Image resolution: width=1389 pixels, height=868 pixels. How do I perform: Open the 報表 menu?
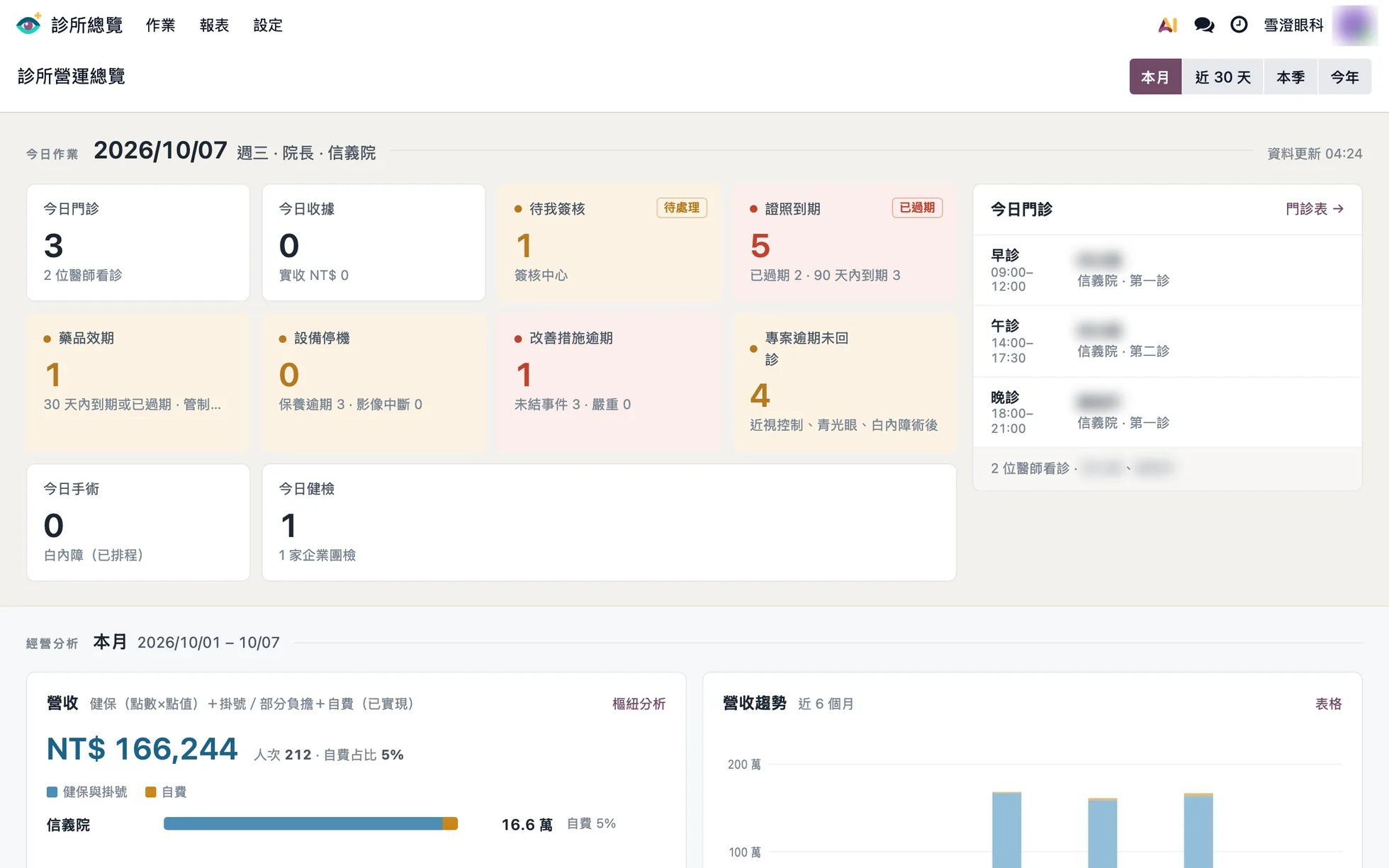coord(214,26)
